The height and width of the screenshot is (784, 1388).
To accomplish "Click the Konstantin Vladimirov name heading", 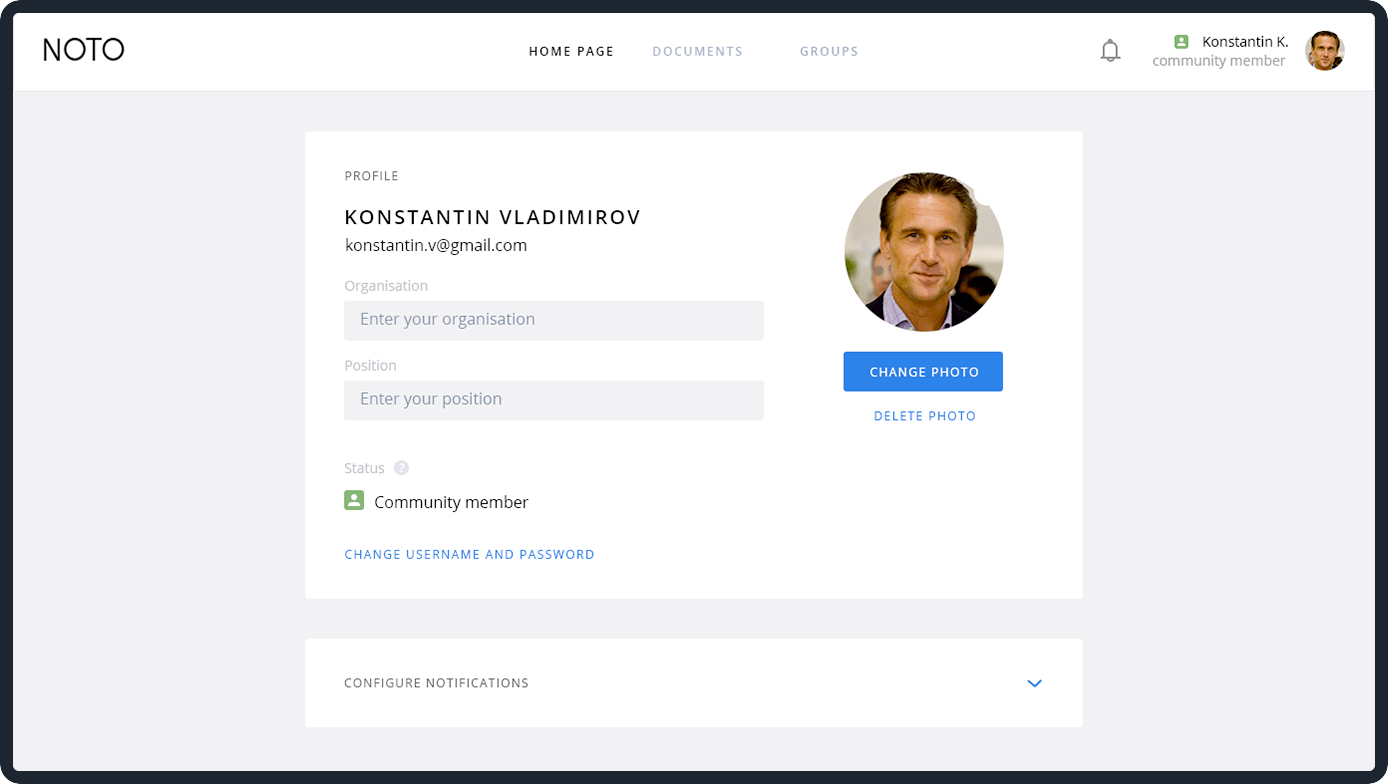I will 493,217.
